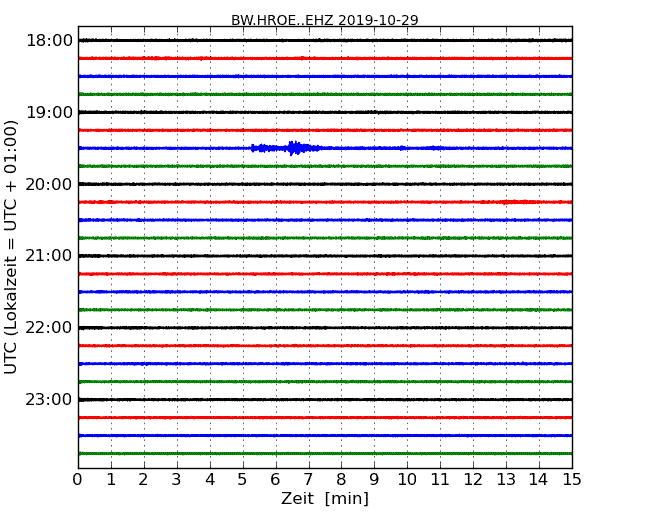Select x-axis tick label 14
Image resolution: width=650 pixels, height=520 pixels.
coord(538,479)
